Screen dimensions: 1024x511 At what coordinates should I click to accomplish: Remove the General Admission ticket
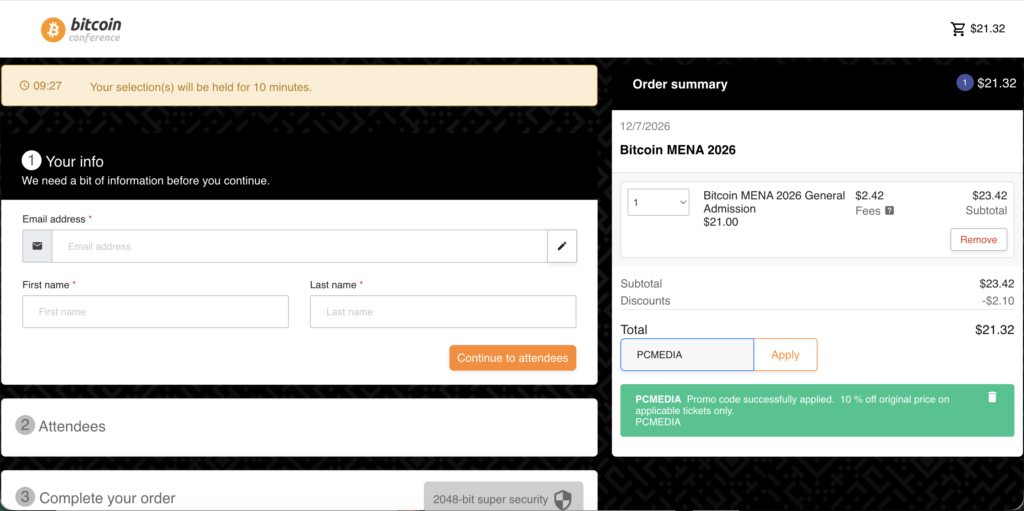point(978,240)
